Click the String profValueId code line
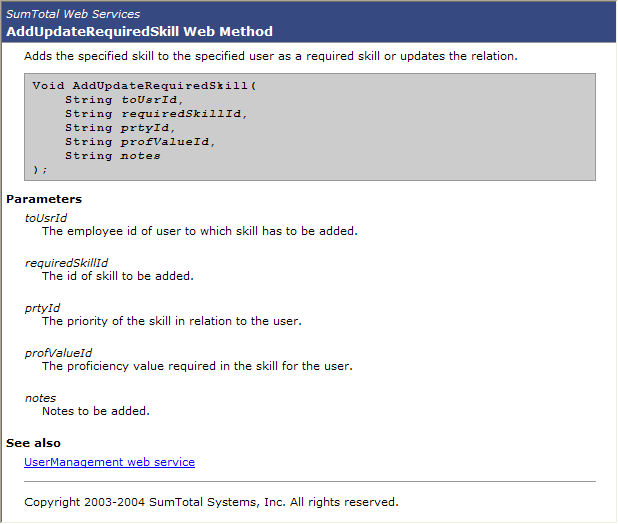The image size is (618, 524). coord(140,142)
